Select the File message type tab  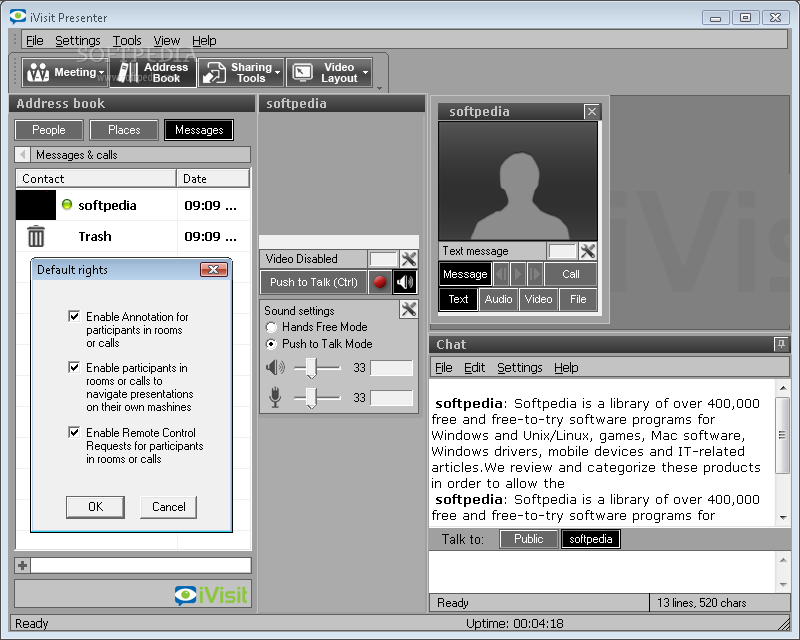578,299
